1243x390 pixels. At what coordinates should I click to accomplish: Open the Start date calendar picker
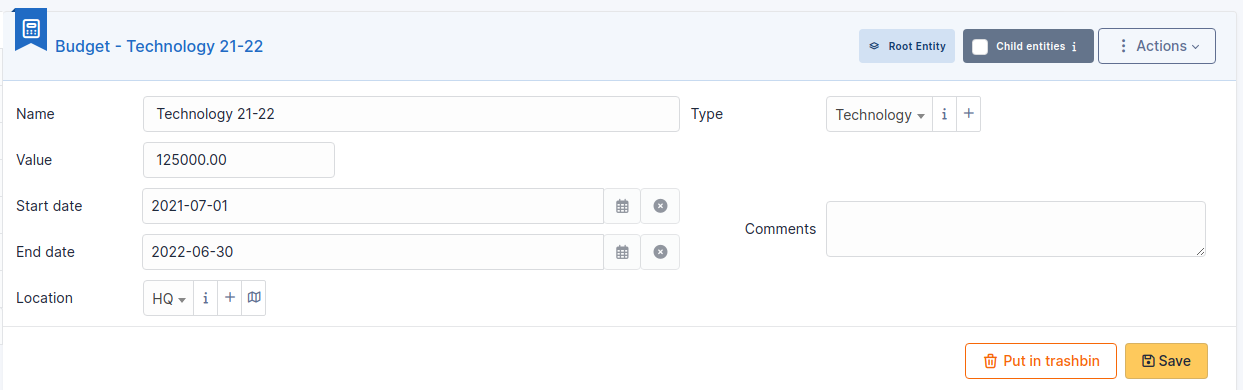click(x=622, y=206)
